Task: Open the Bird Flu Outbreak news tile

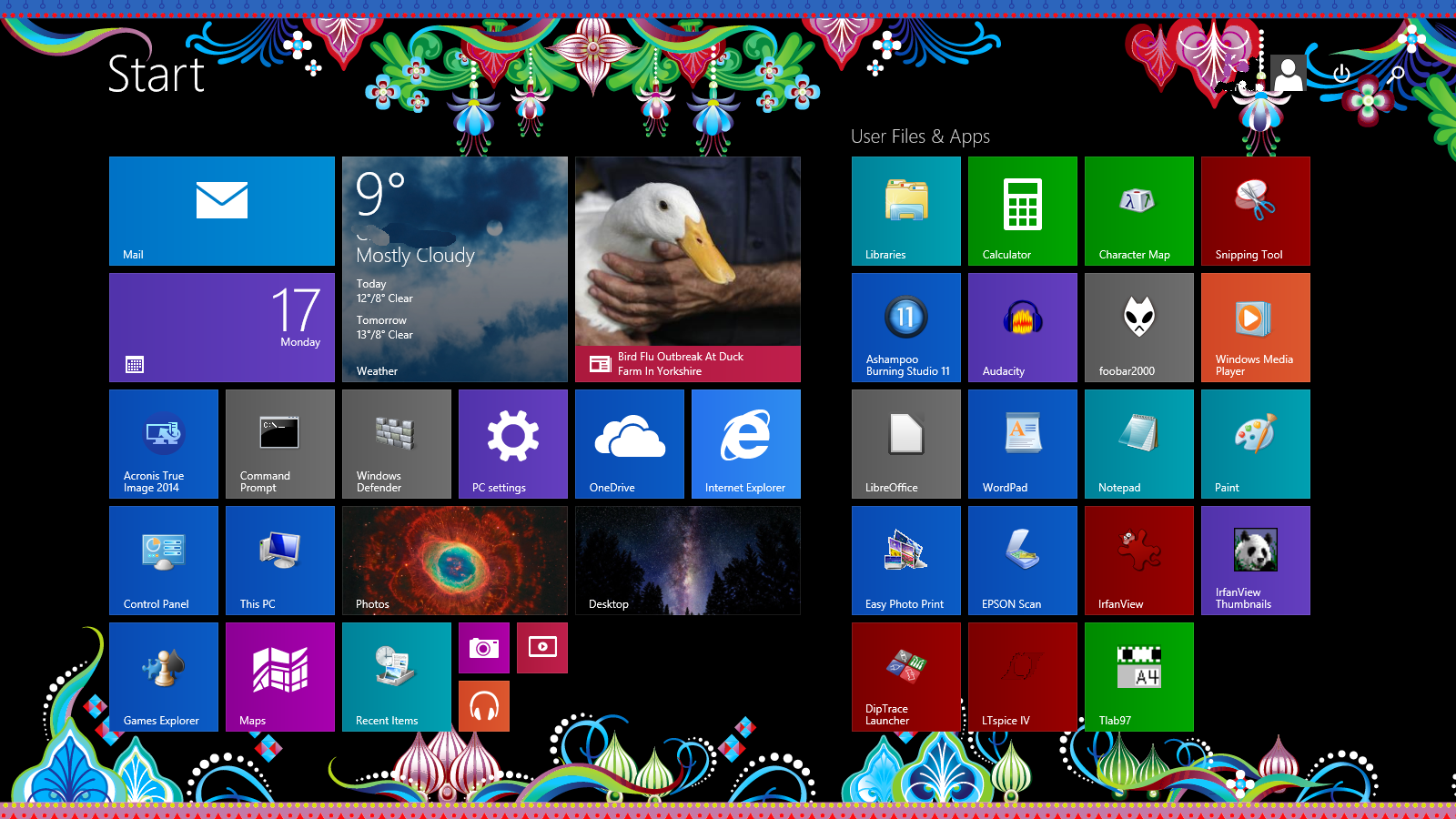Action: point(688,269)
